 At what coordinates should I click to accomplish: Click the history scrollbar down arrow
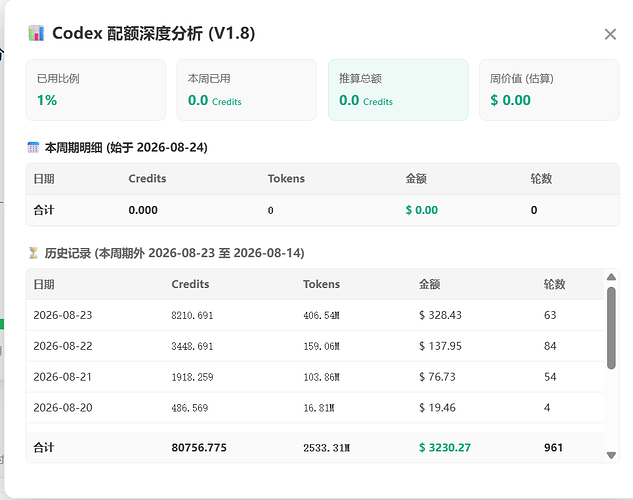click(x=611, y=455)
